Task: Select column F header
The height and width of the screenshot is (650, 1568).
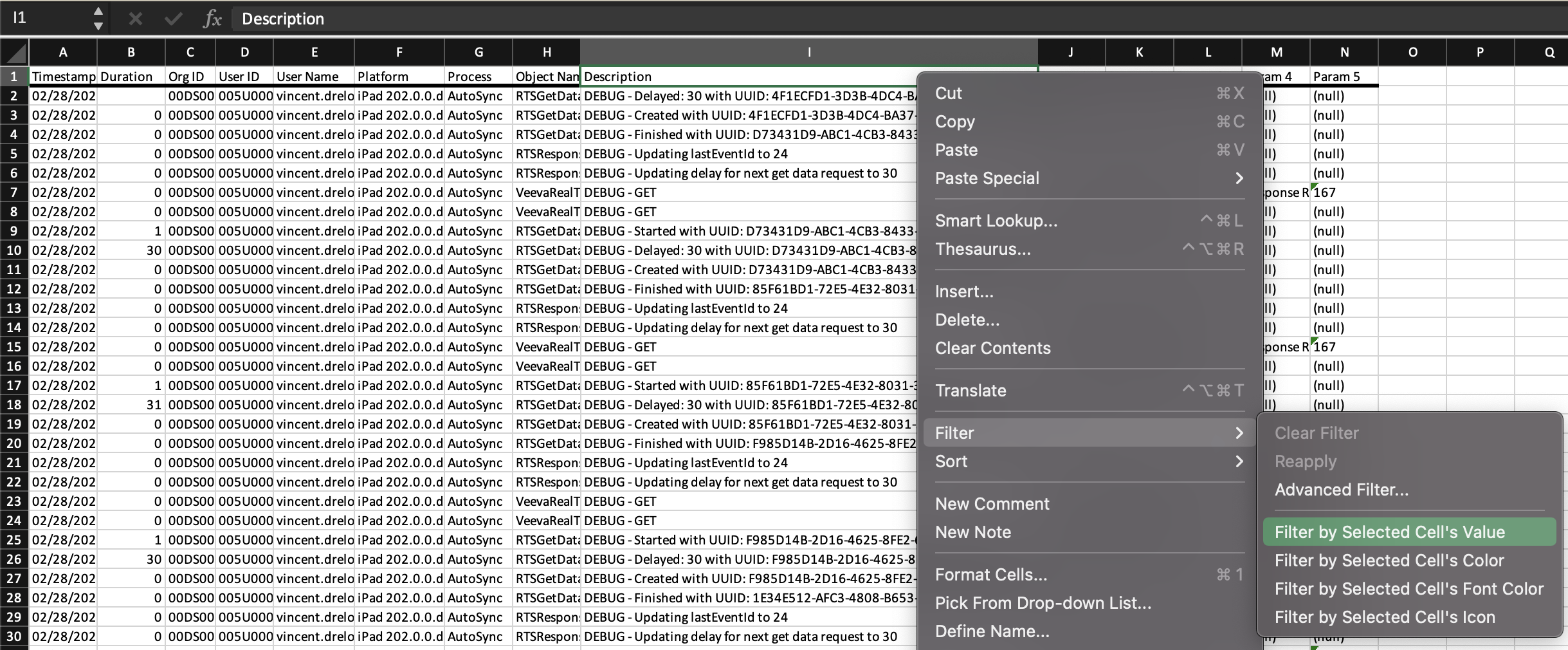Action: coord(399,53)
